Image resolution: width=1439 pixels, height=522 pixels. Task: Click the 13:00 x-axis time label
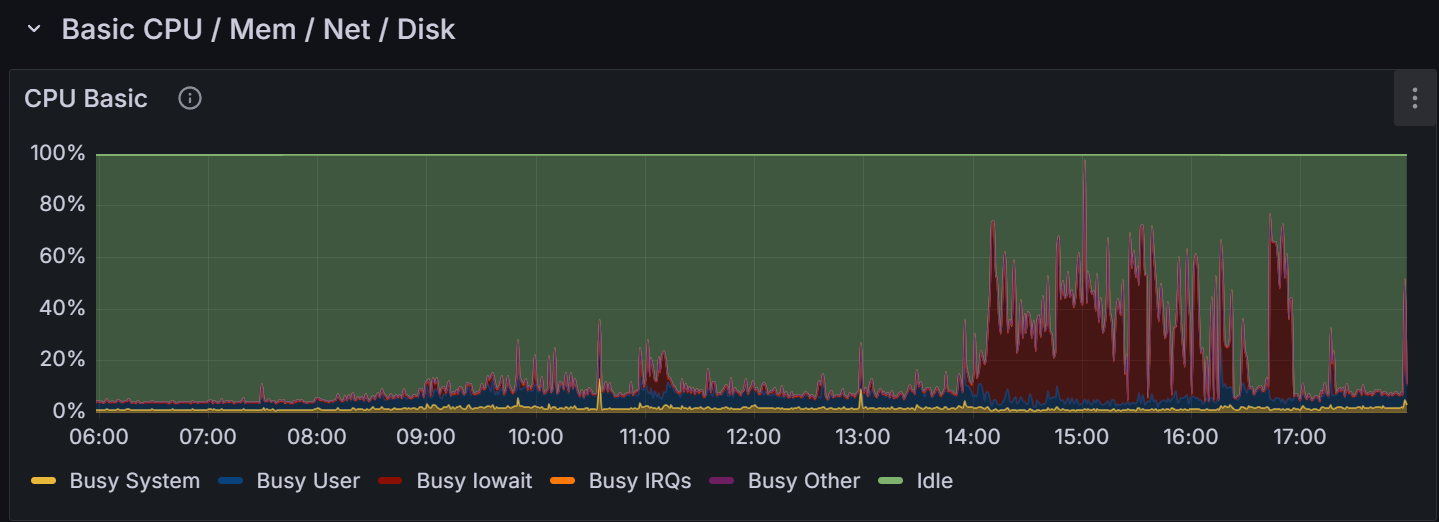click(863, 437)
